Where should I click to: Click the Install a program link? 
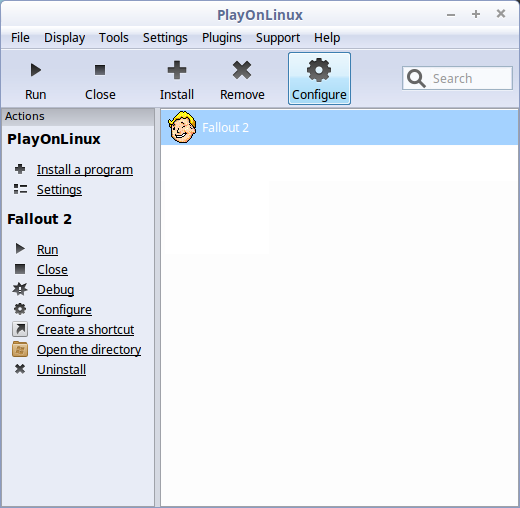pyautogui.click(x=85, y=170)
